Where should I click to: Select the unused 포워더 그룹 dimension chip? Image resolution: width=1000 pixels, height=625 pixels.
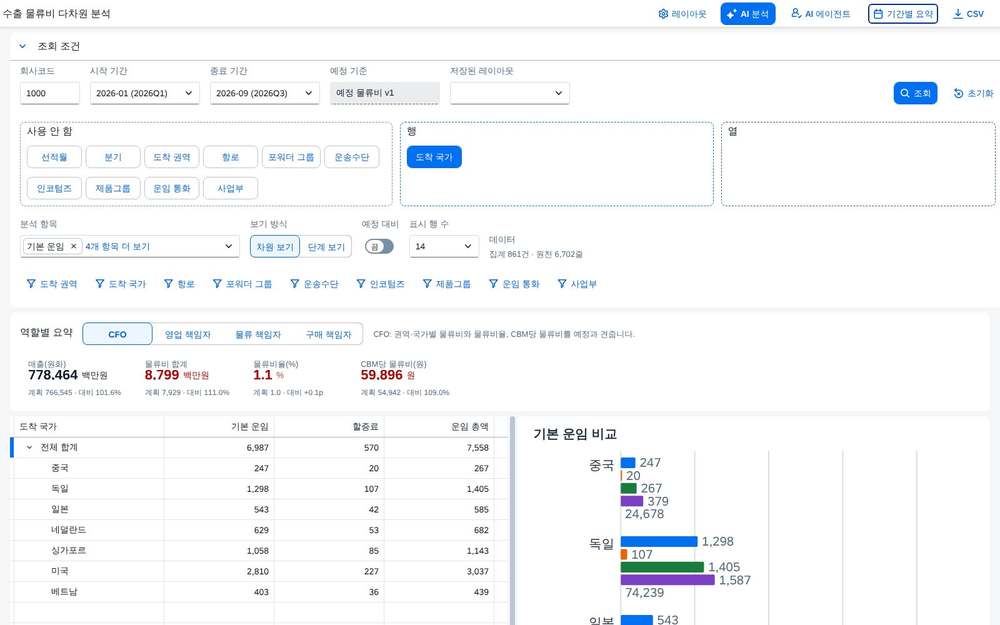point(291,157)
